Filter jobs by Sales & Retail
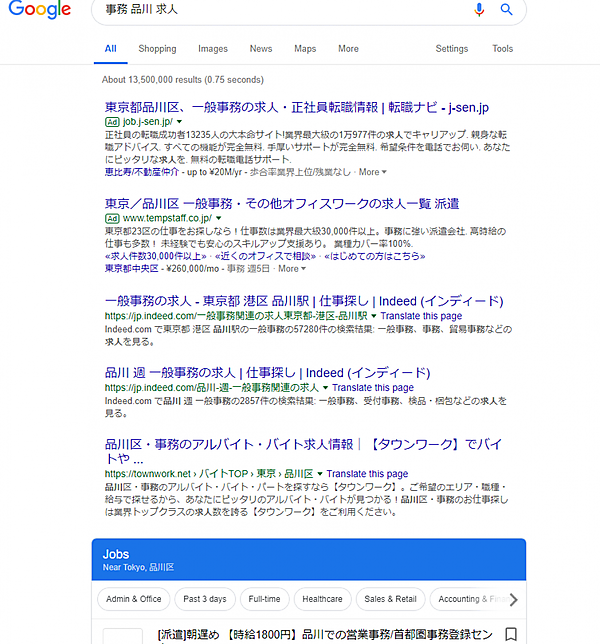Screen dimensions: 600x644 pos(391,599)
